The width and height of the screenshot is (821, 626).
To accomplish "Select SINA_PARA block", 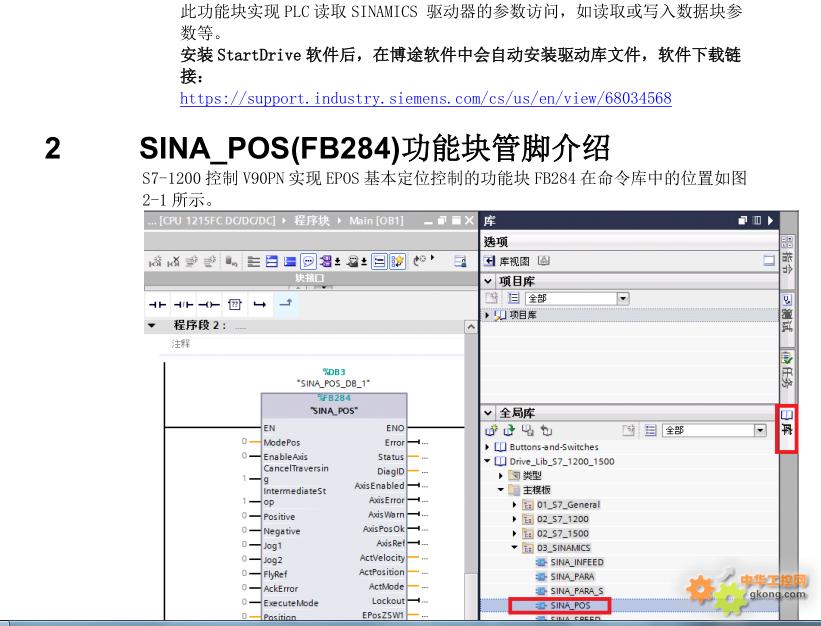I will point(572,576).
